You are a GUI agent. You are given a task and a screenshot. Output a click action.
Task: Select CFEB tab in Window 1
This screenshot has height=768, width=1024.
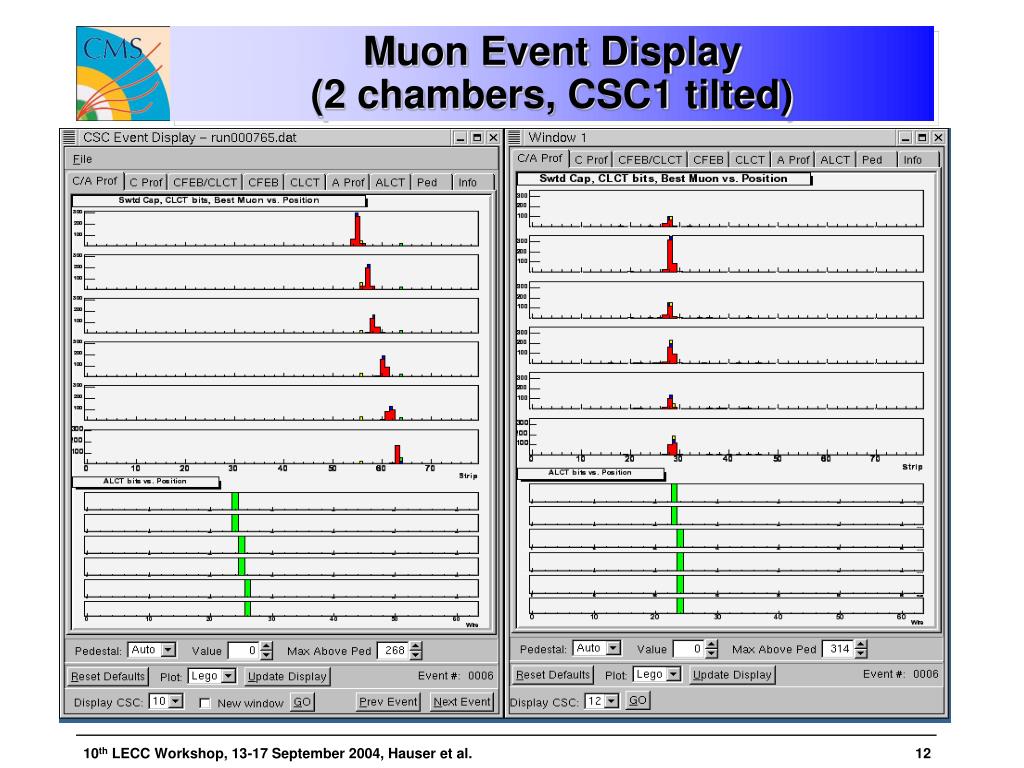(708, 159)
